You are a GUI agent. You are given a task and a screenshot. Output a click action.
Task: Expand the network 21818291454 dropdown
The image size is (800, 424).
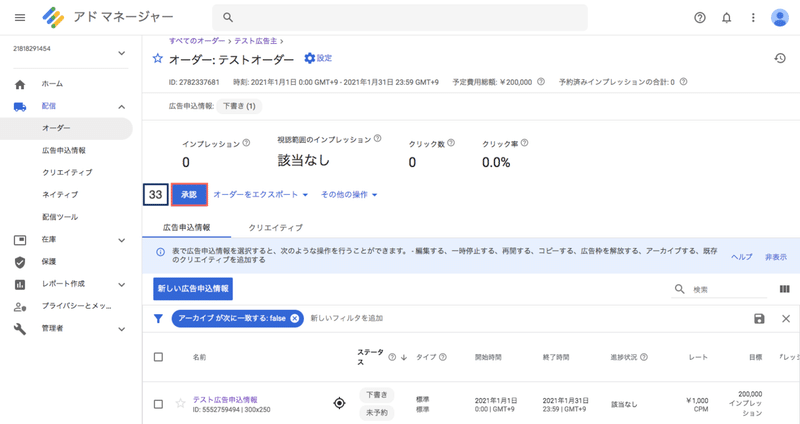pos(121,53)
